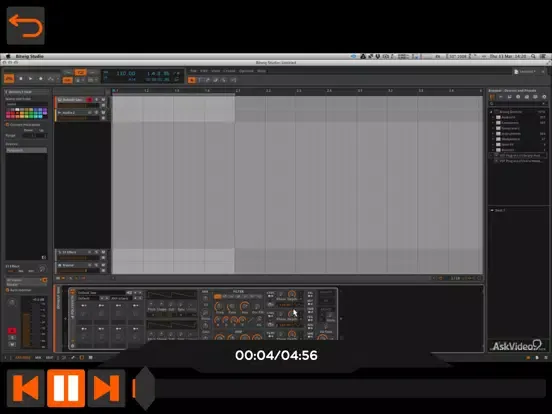
Task: Click the track name field in the inspector
Action: [26, 104]
